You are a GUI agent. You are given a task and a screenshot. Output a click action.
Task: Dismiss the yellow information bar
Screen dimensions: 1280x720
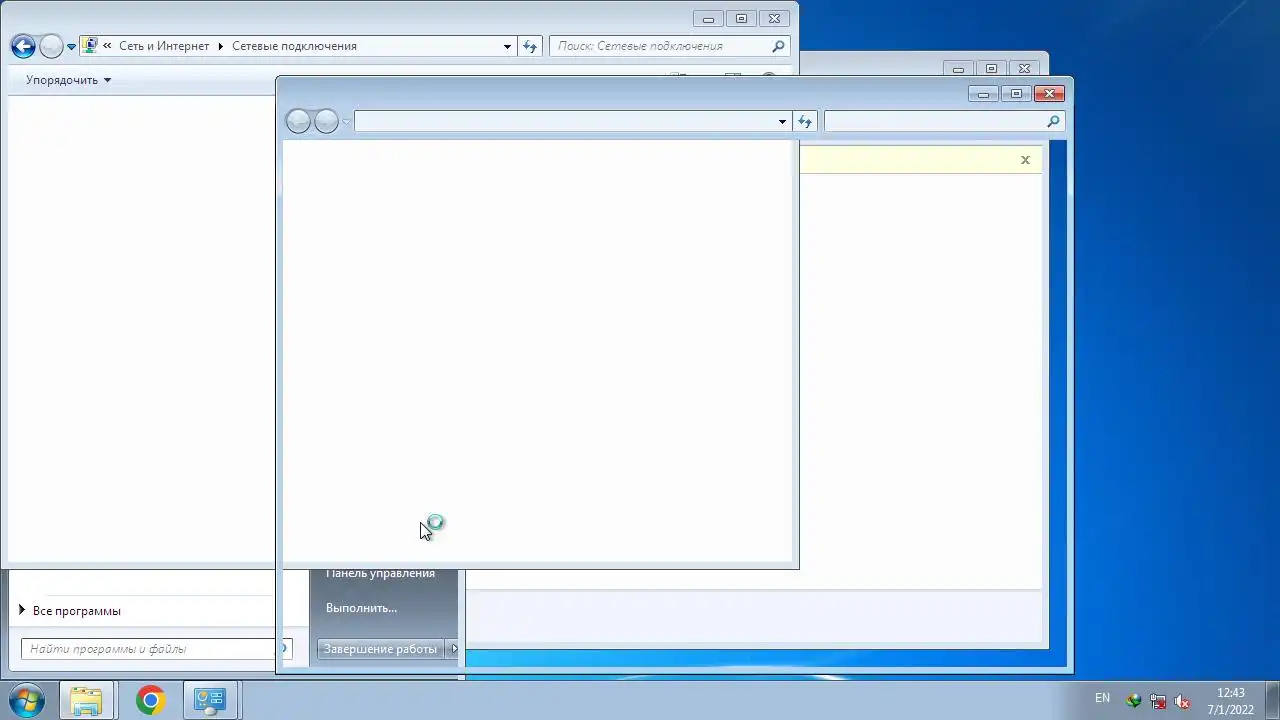pos(1025,160)
